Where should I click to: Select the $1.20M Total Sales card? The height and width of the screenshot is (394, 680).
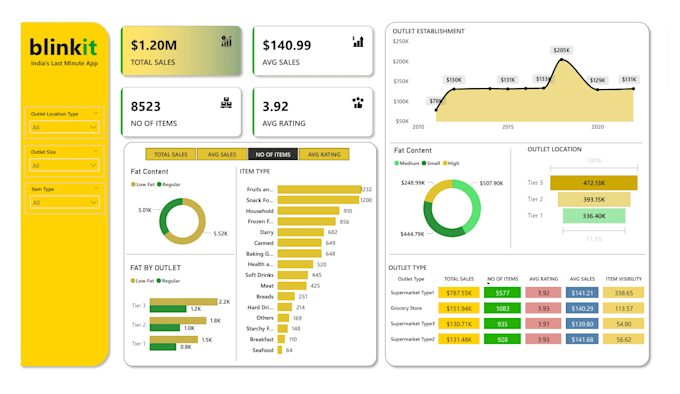point(181,51)
